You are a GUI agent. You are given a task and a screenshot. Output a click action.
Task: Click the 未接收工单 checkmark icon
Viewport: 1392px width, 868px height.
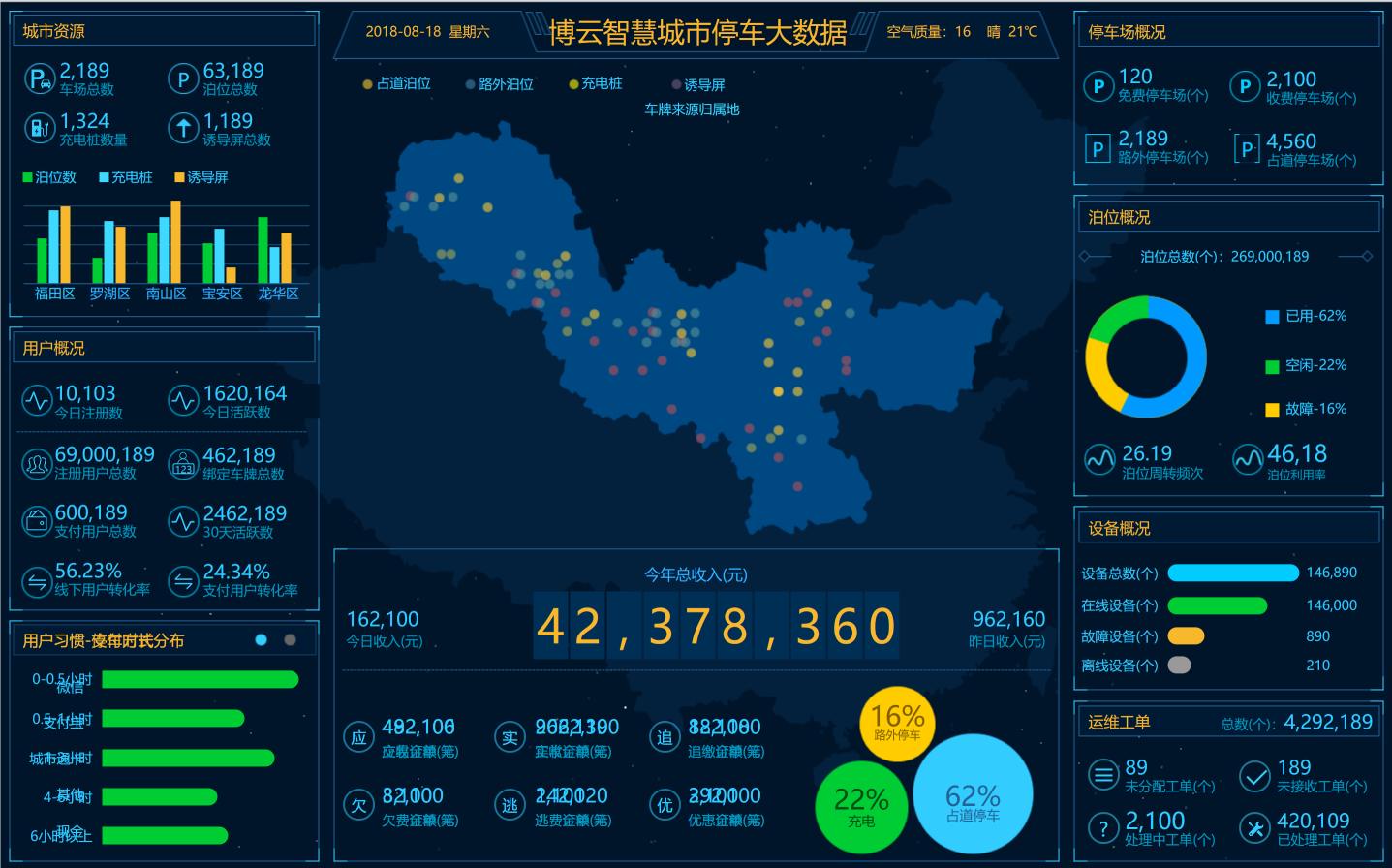(1256, 775)
